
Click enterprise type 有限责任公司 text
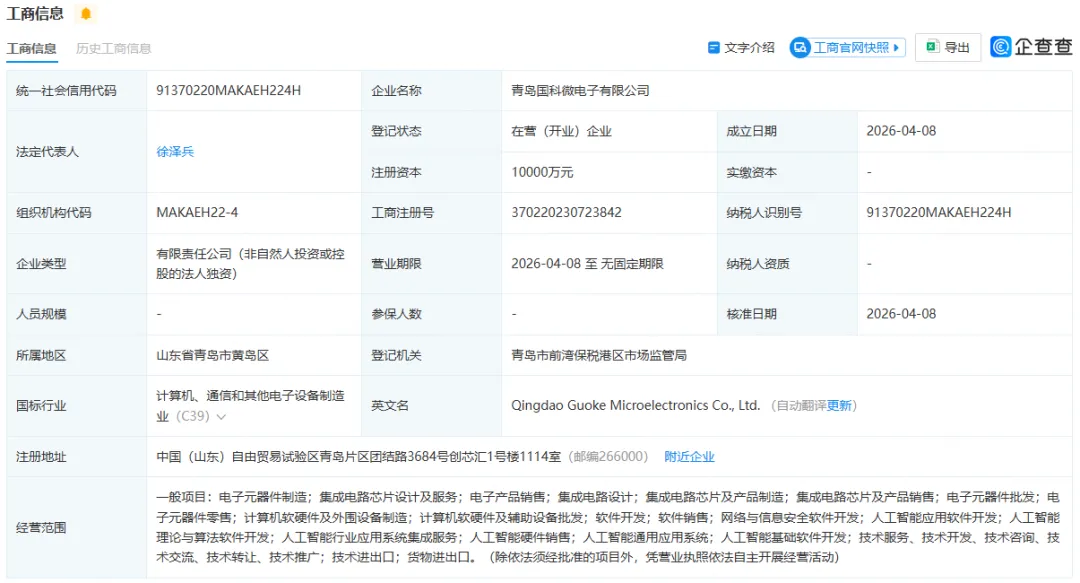coord(250,264)
